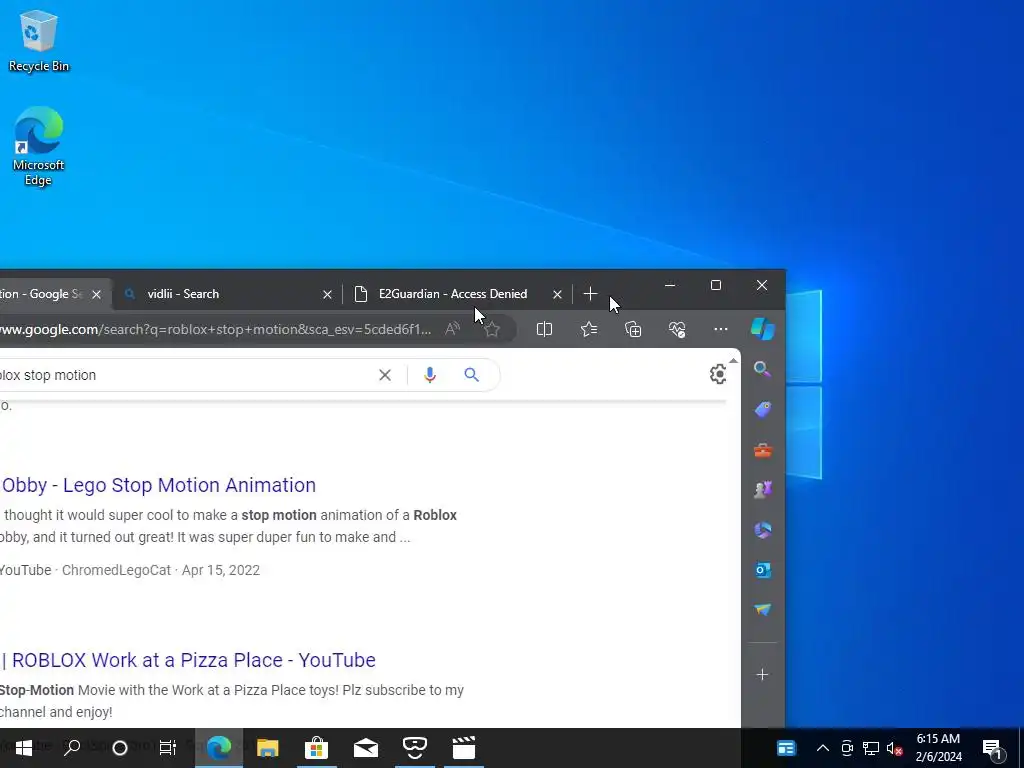Open the sidebar Outlook icon
The image size is (1024, 768).
pos(762,570)
